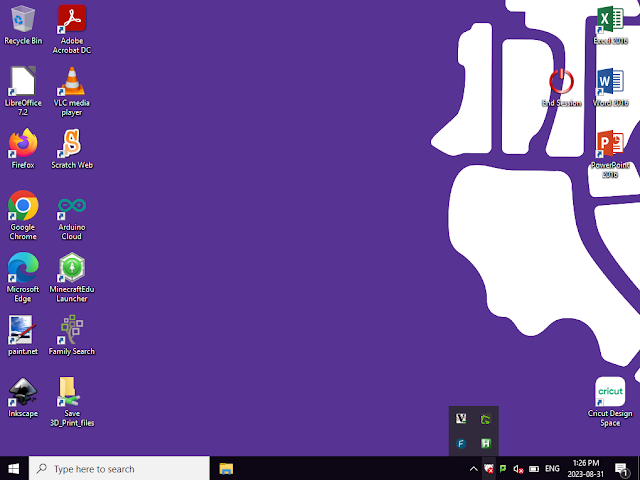This screenshot has width=640, height=480.
Task: Open the Recycle Bin desktop icon
Action: coord(23,24)
